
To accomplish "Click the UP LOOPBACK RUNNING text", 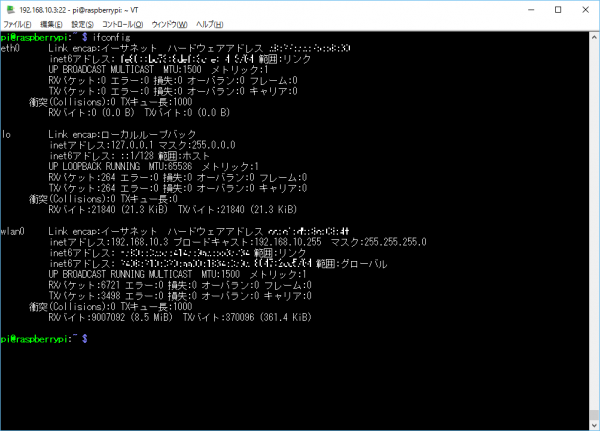I will tap(94, 167).
